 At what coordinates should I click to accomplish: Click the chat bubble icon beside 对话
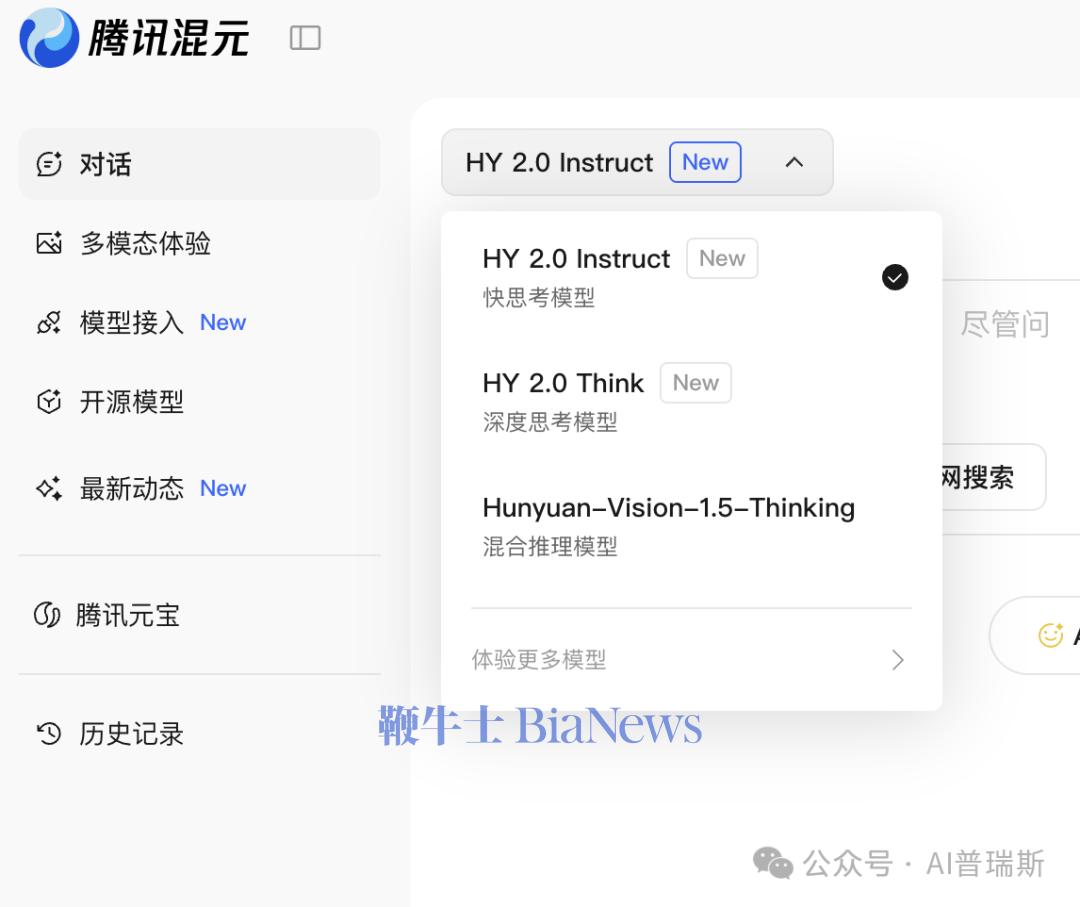pyautogui.click(x=49, y=164)
